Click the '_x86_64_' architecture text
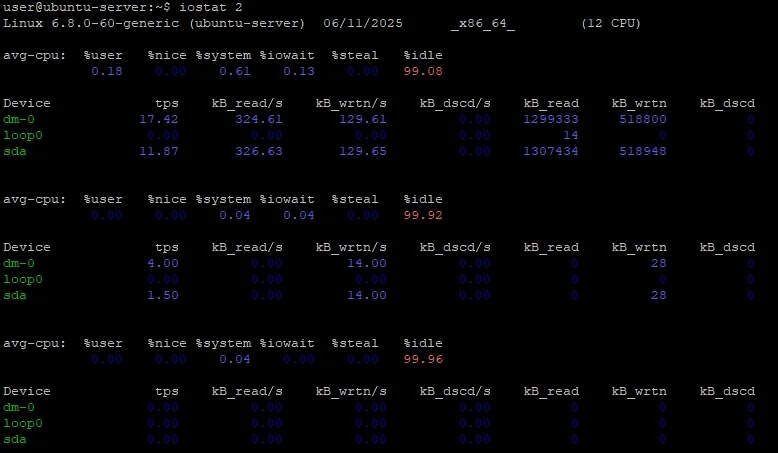The height and width of the screenshot is (453, 778). click(x=483, y=23)
